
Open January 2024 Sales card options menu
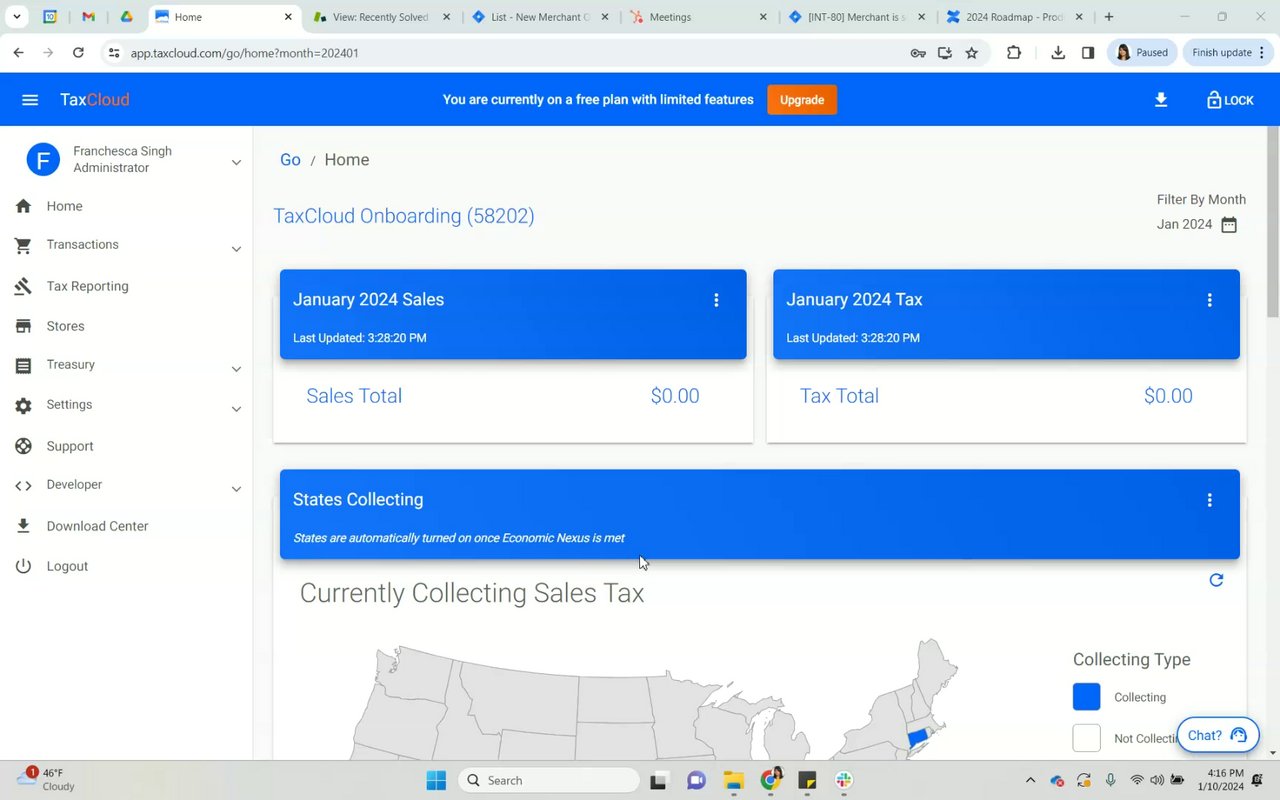pos(716,300)
